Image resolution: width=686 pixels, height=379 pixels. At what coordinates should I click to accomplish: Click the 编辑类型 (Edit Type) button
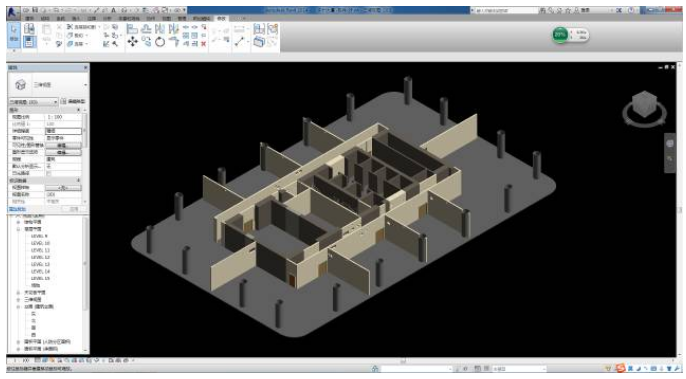[73, 102]
